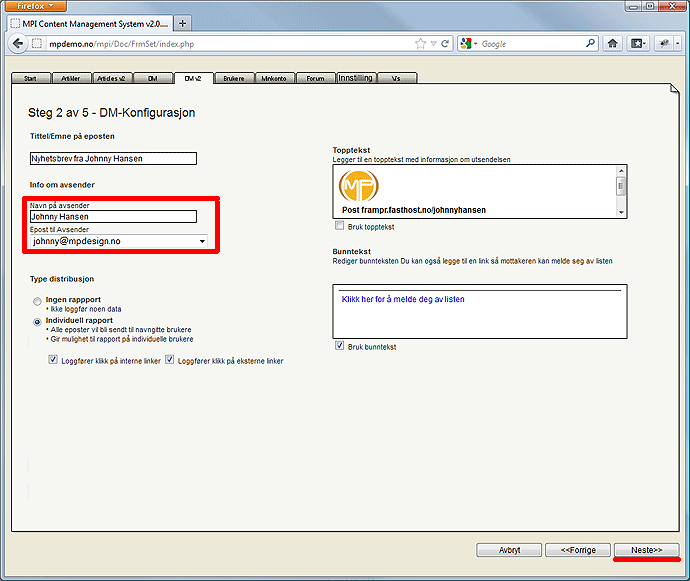Screen dimensions: 690x581
Task: Go back using the browser back arrow
Action: (18, 44)
